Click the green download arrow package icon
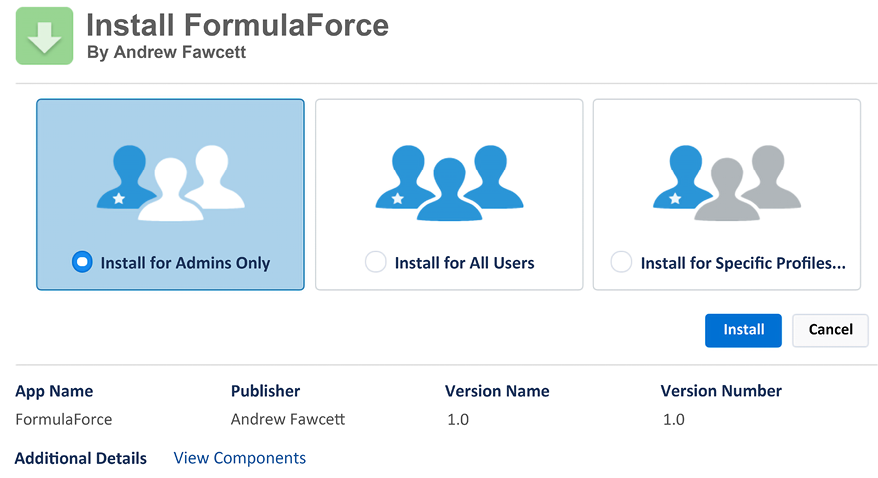 click(44, 36)
